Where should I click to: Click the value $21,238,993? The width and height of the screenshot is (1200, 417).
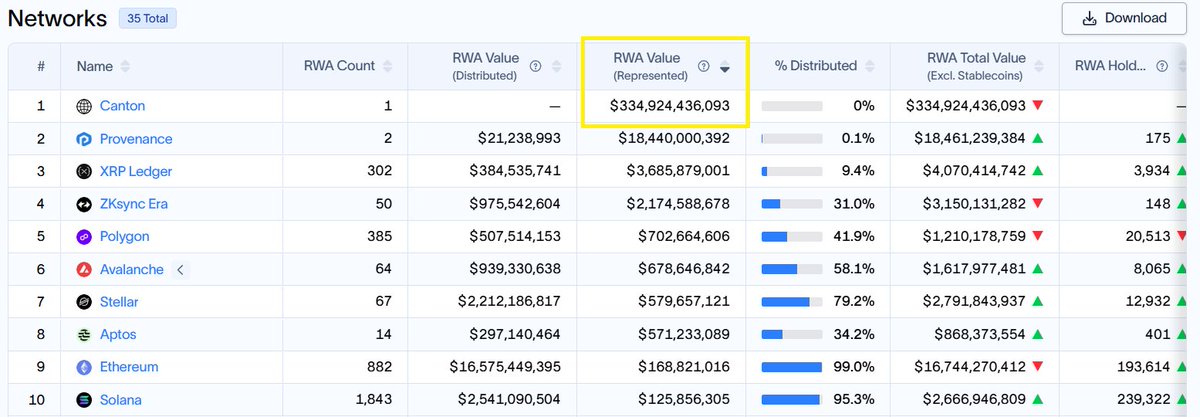[520, 139]
